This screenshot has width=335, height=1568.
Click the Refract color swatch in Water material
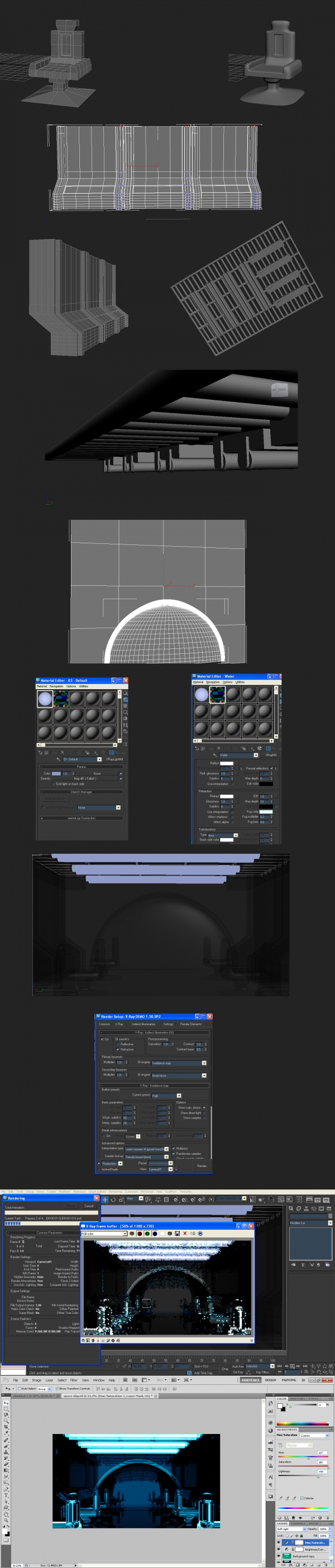point(227,797)
